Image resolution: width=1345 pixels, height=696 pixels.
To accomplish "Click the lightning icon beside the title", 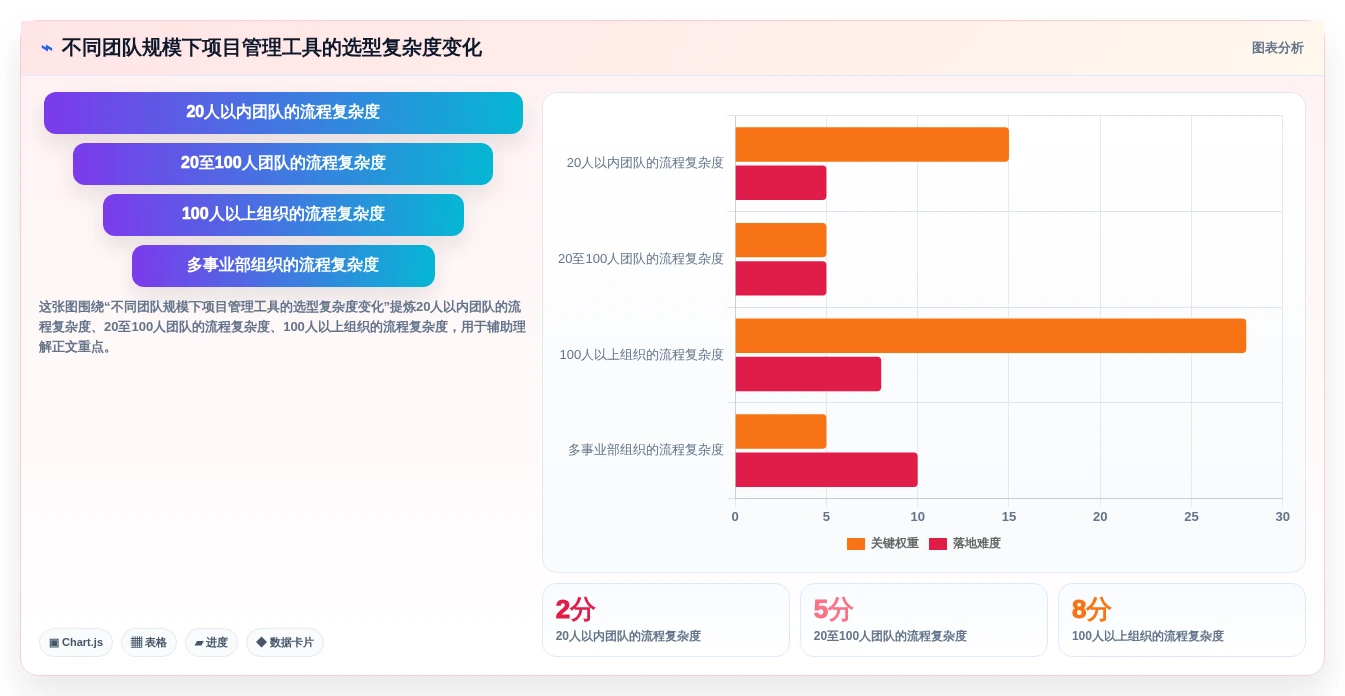I will (47, 48).
